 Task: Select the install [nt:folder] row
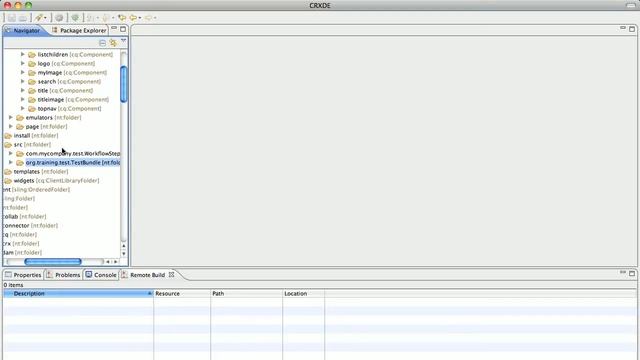(31, 136)
